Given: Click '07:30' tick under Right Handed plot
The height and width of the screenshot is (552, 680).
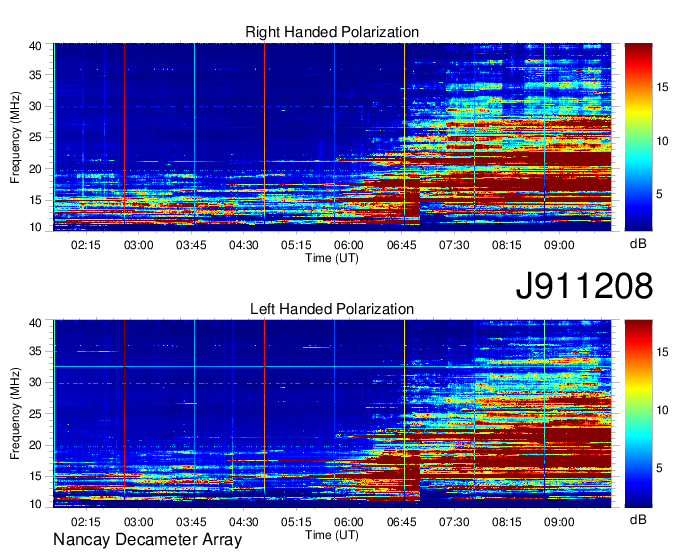Looking at the screenshot, I should [x=454, y=245].
